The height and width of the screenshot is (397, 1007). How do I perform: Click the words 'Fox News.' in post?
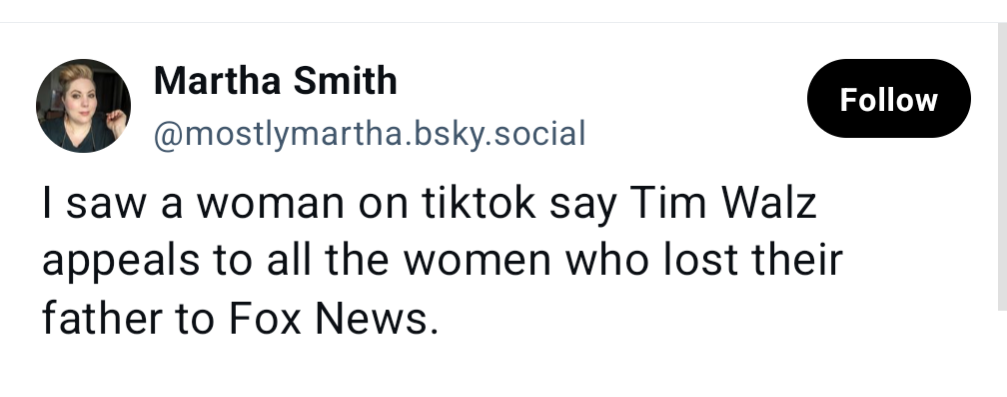(333, 319)
